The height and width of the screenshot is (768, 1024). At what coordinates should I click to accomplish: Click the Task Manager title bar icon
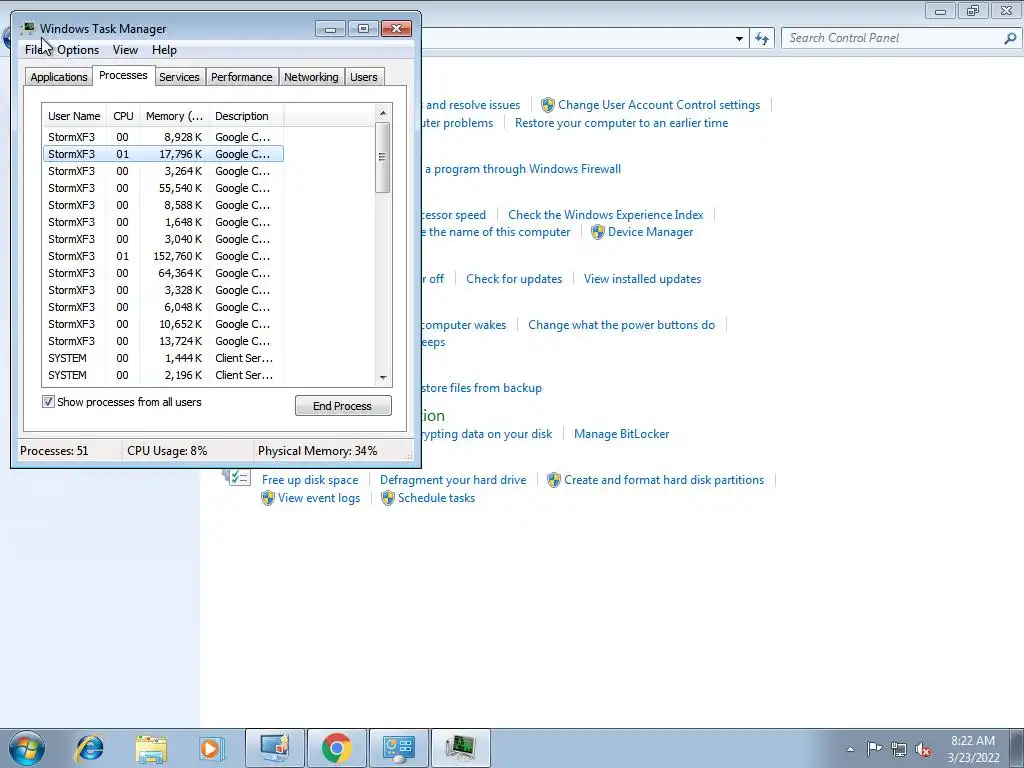coord(27,28)
